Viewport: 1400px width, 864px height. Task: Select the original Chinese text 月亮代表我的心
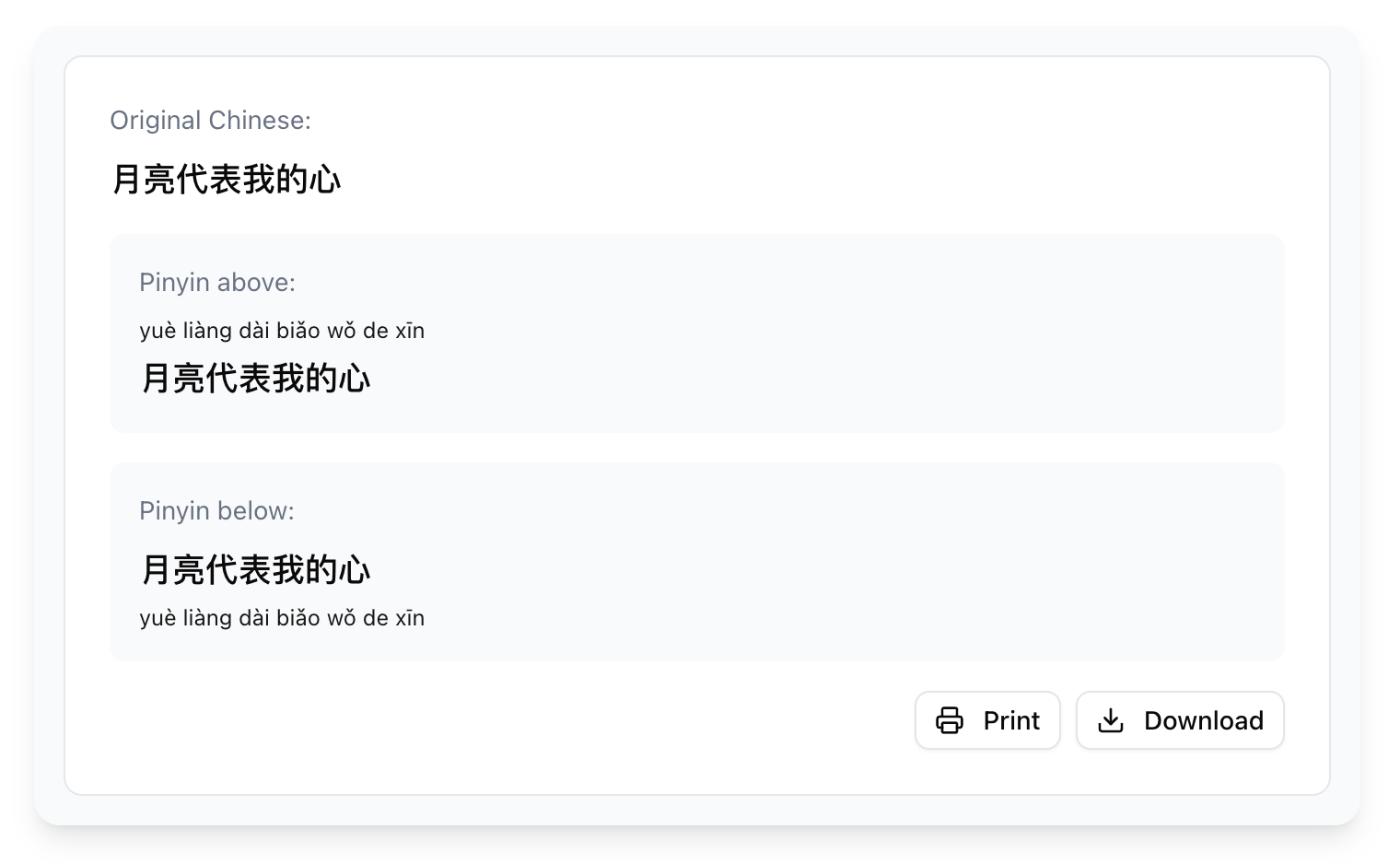(227, 179)
